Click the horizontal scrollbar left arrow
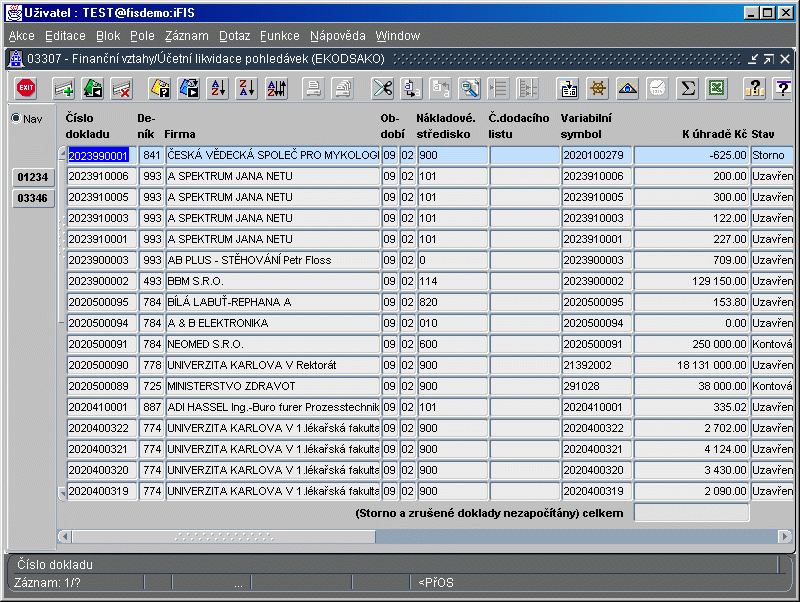Screen dimensions: 800x602 click(64, 536)
